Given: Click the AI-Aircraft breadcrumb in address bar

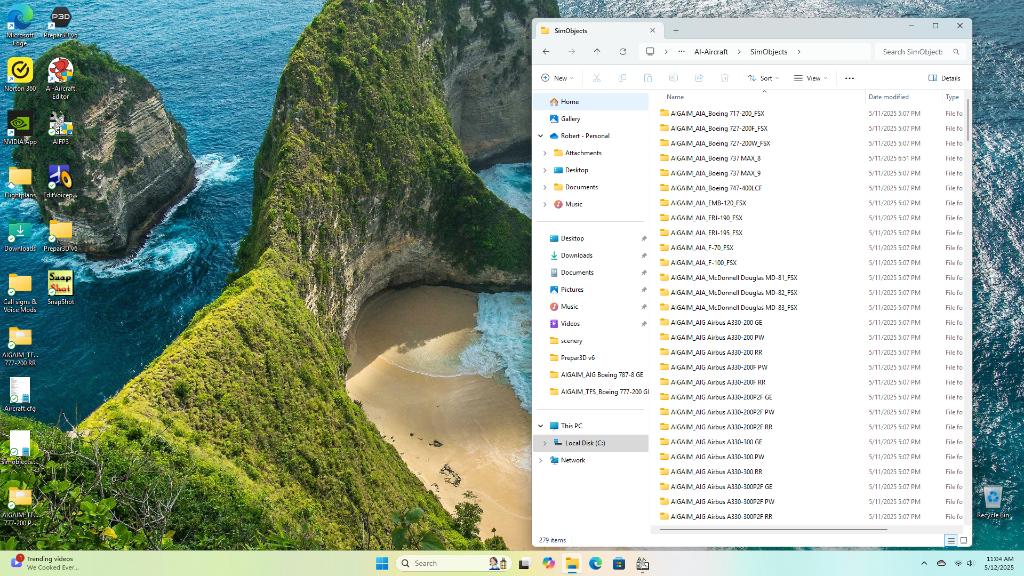Looking at the screenshot, I should [x=709, y=51].
